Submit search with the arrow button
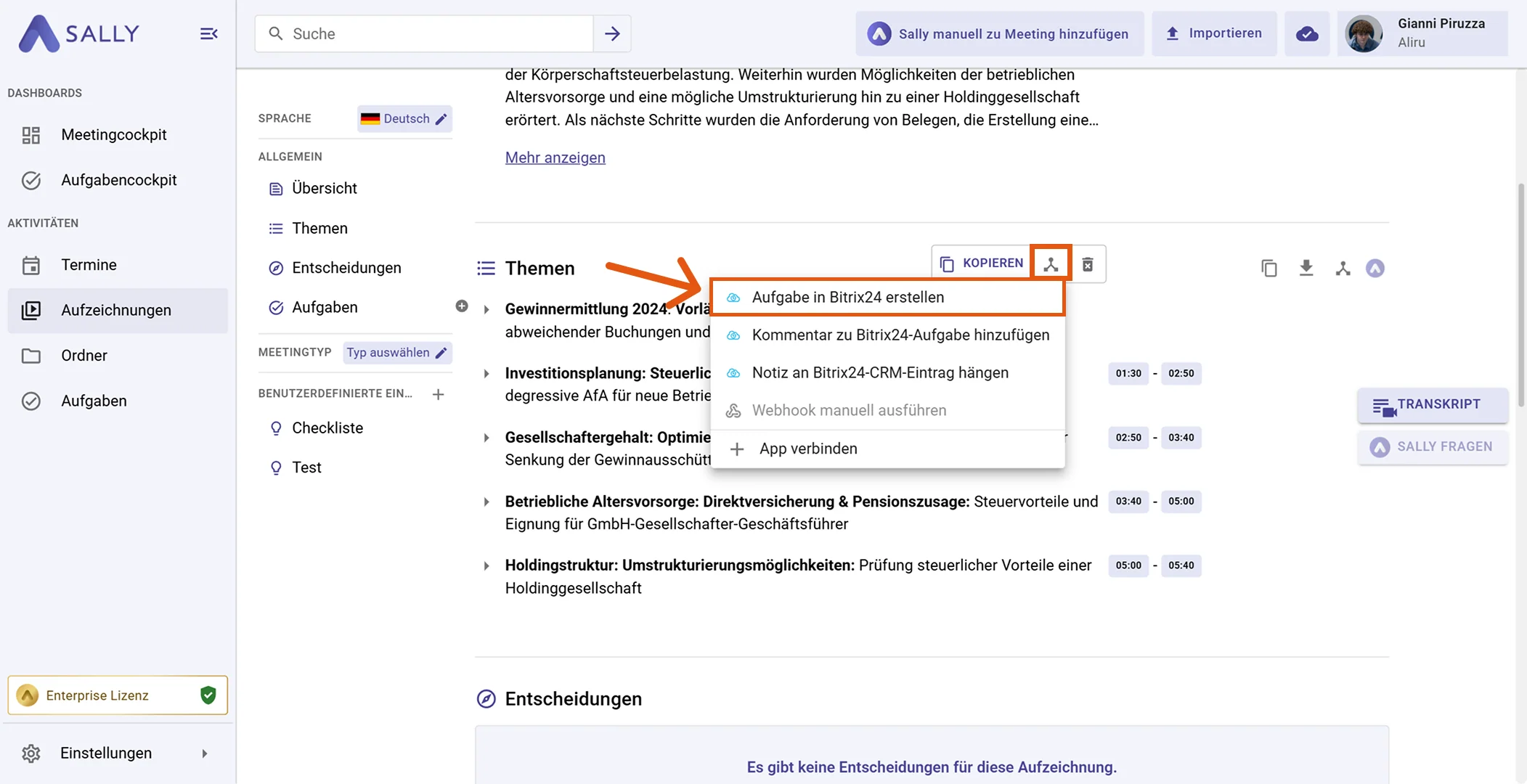The height and width of the screenshot is (784, 1527). pos(612,33)
